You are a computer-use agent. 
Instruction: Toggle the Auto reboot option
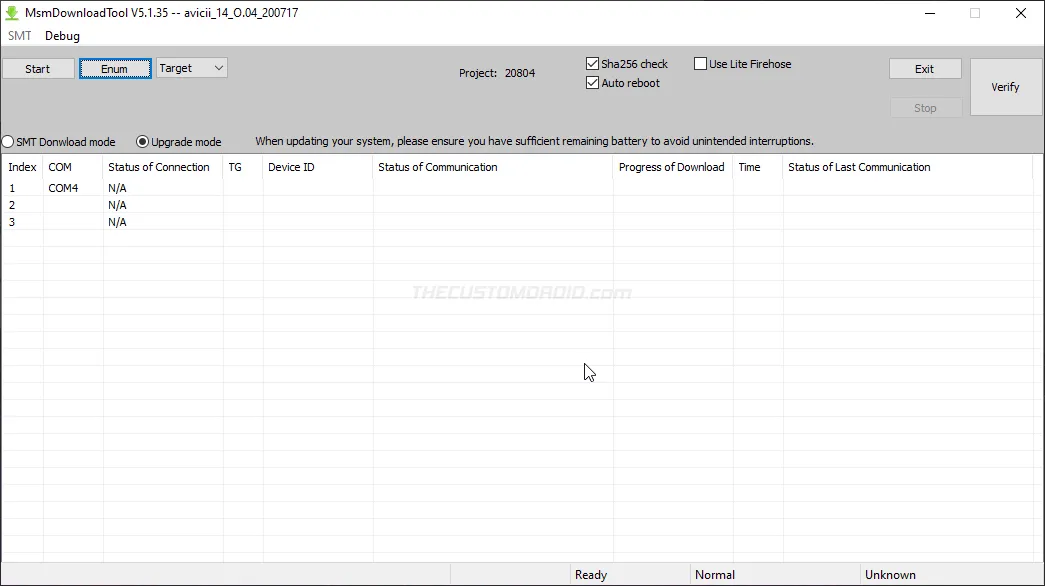592,83
